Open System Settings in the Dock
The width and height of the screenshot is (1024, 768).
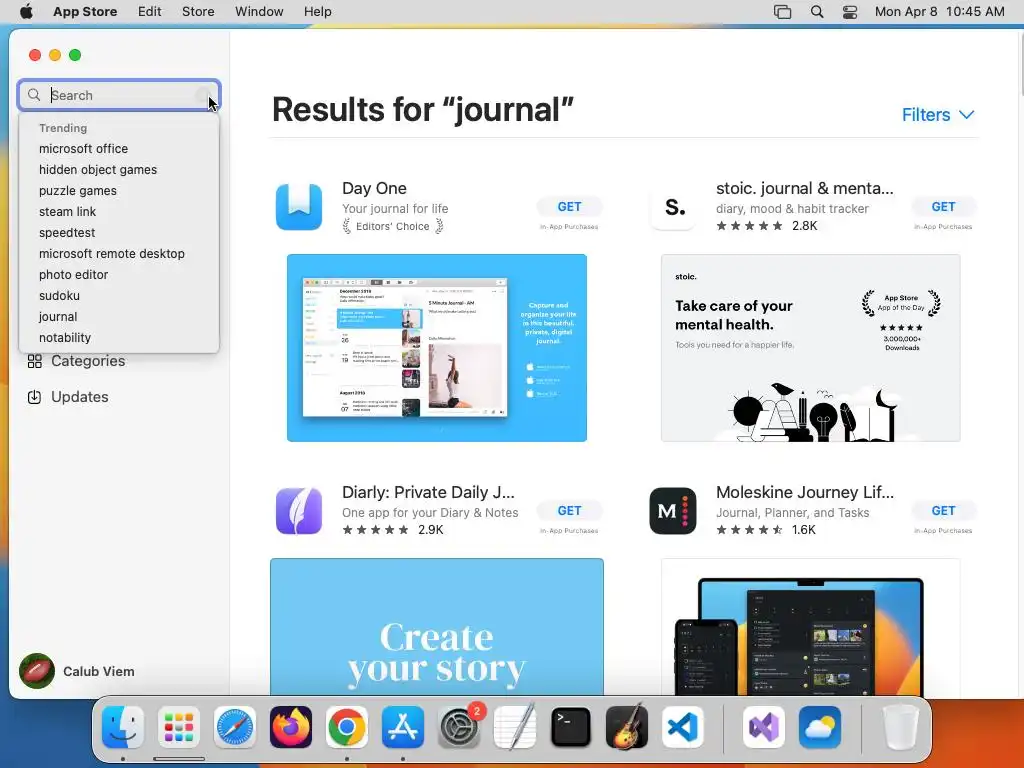point(458,727)
